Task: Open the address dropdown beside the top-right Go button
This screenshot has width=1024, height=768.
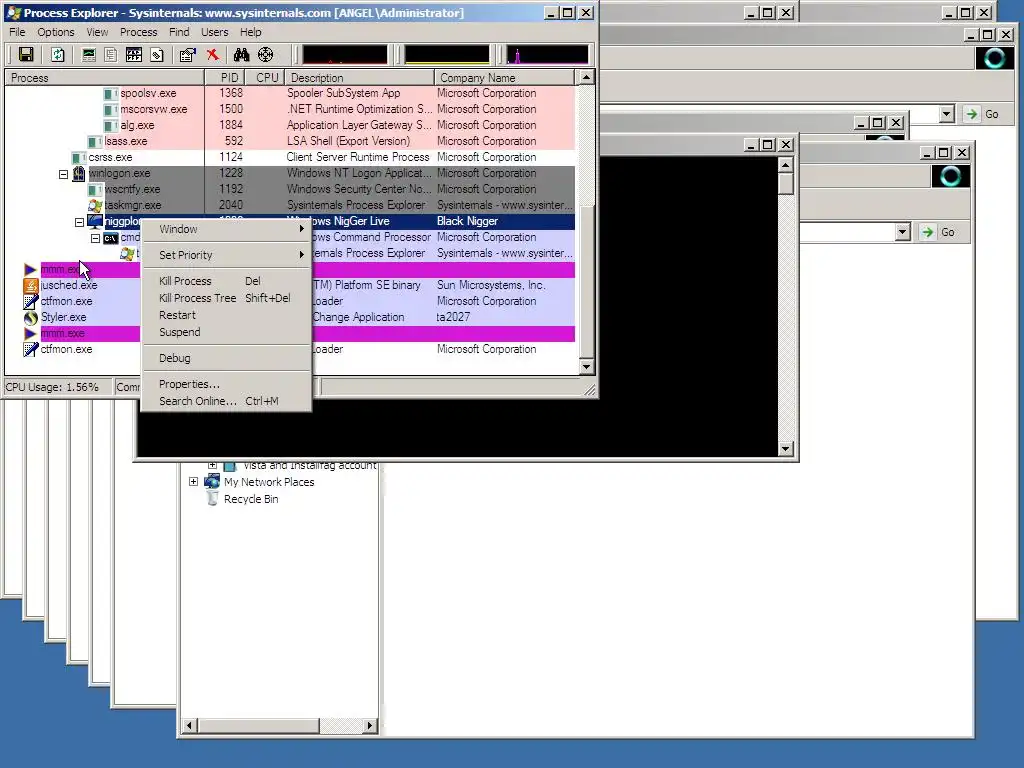Action: point(946,114)
